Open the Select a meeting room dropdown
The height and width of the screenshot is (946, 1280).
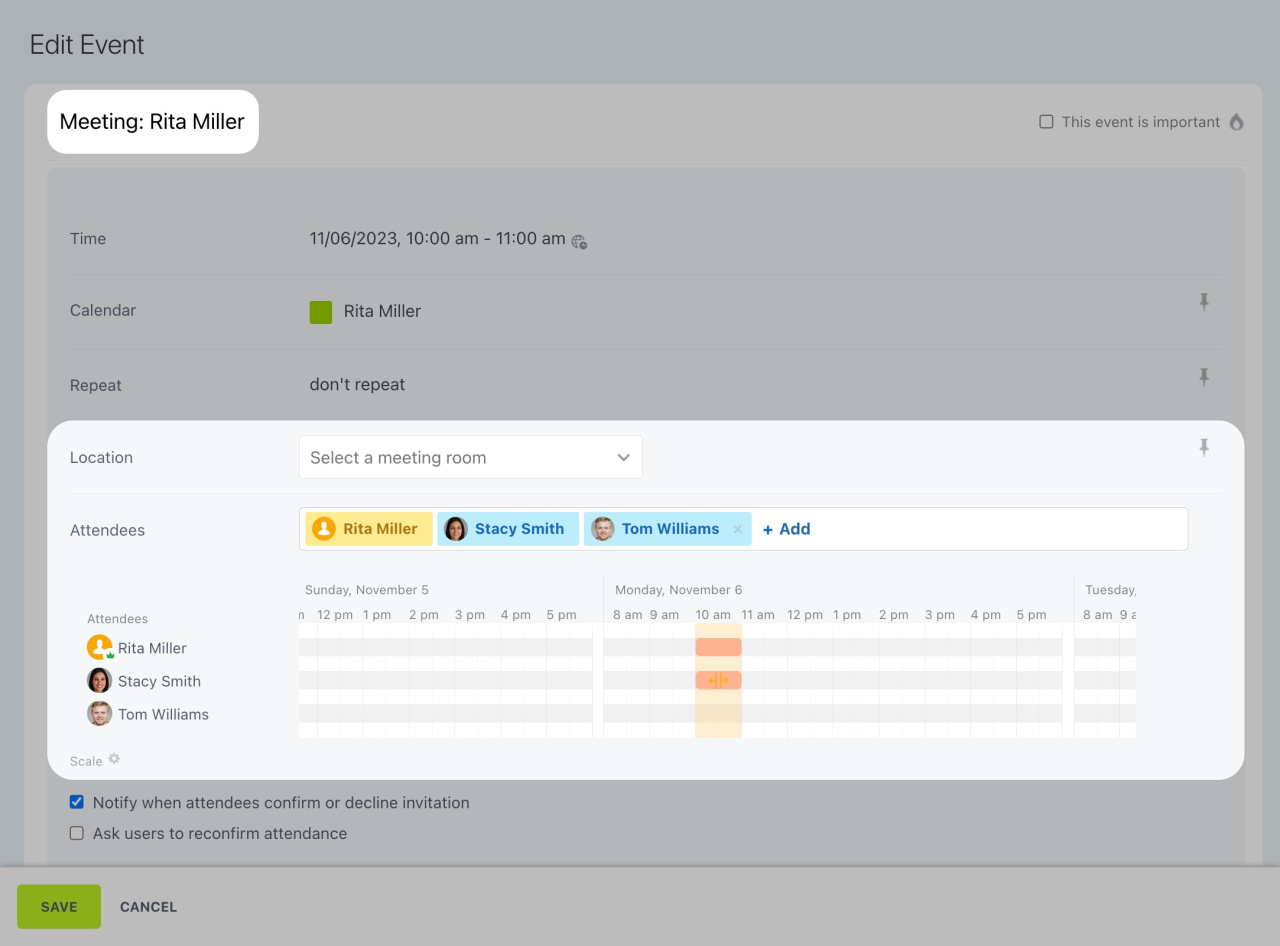point(470,458)
